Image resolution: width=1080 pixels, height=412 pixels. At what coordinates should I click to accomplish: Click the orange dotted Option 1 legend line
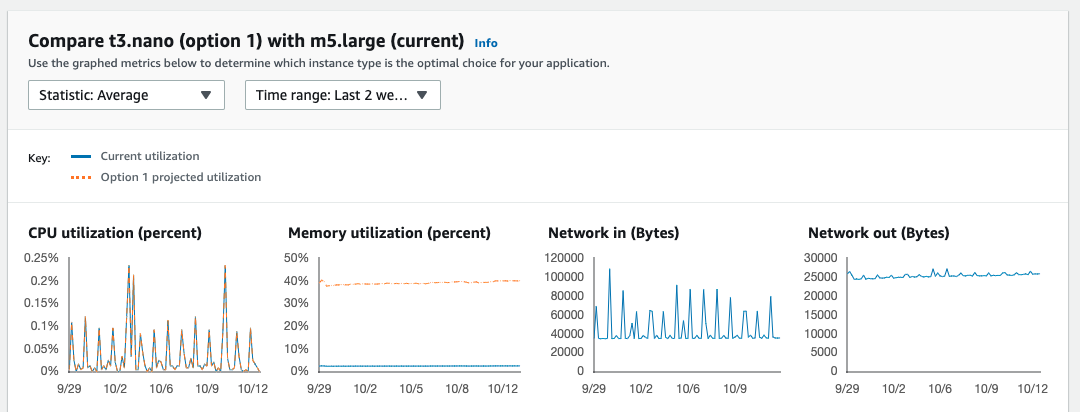[81, 177]
